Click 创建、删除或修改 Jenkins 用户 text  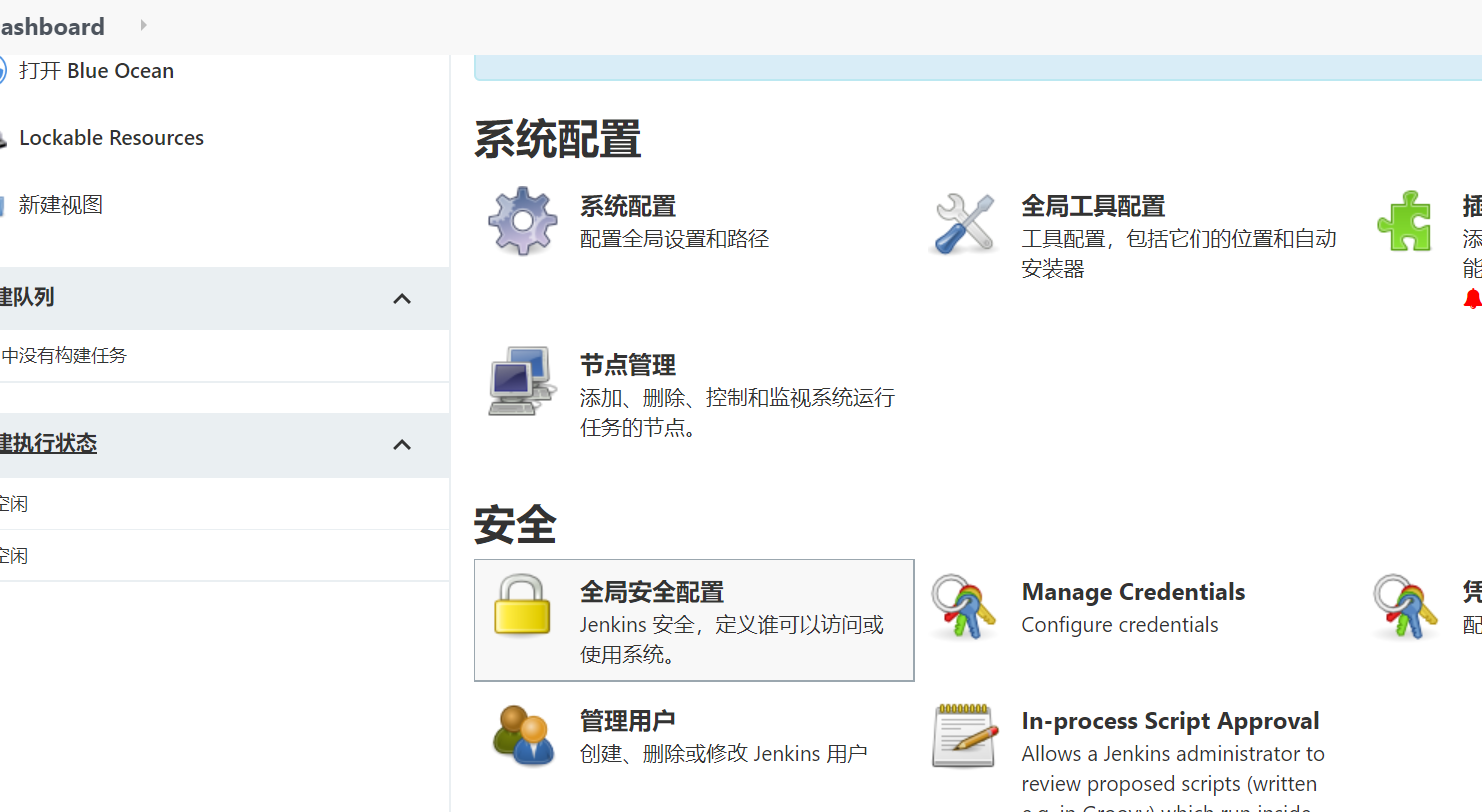(x=724, y=754)
